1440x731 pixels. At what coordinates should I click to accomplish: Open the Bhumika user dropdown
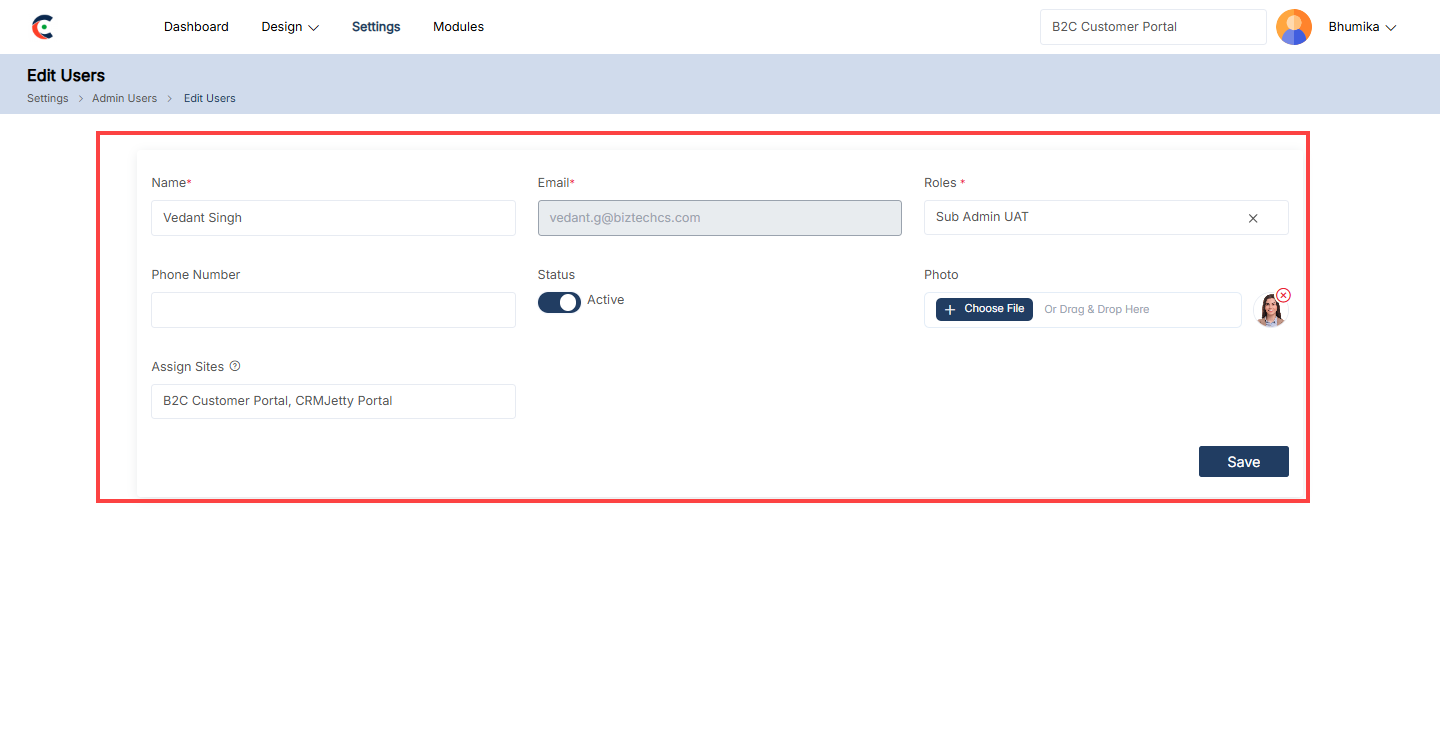pos(1361,27)
